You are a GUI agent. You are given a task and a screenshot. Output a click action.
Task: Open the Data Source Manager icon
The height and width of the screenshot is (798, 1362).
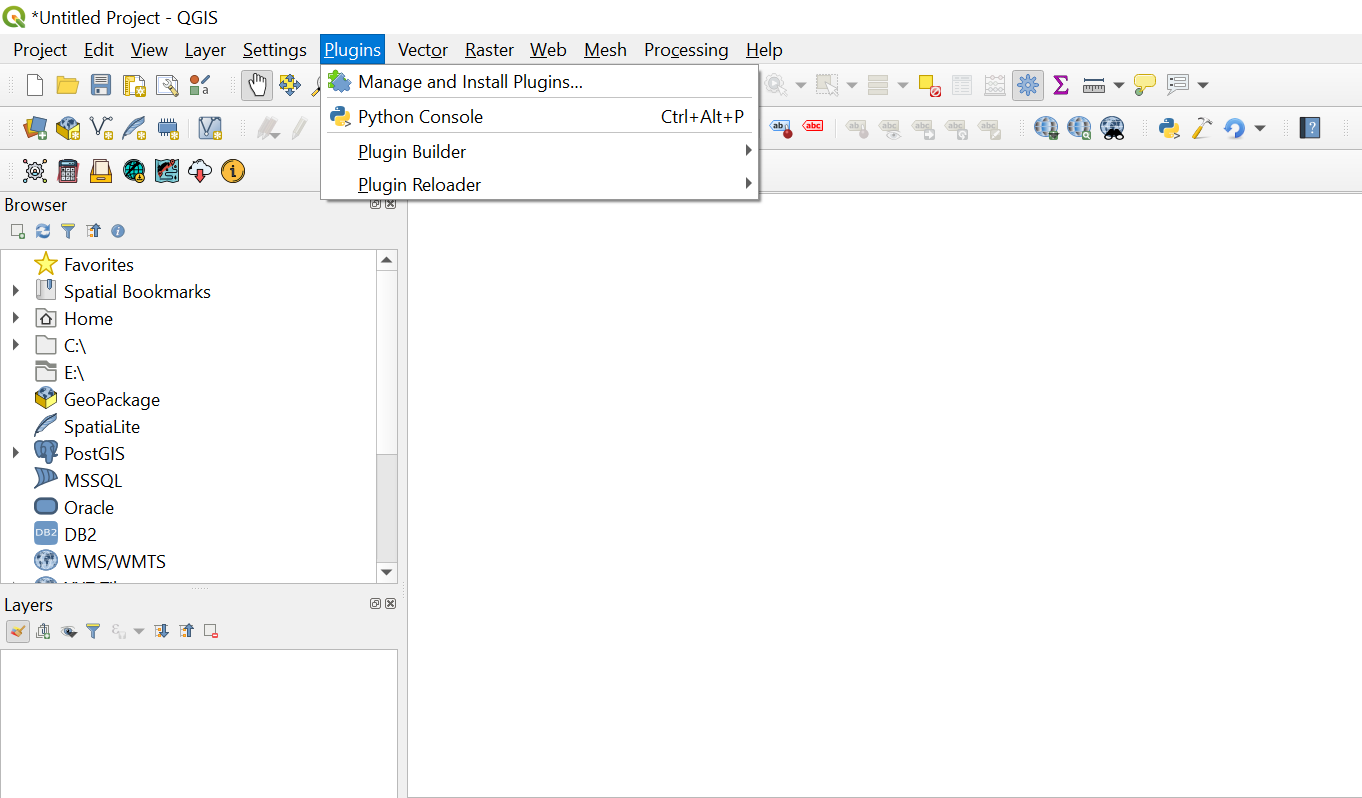coord(35,128)
